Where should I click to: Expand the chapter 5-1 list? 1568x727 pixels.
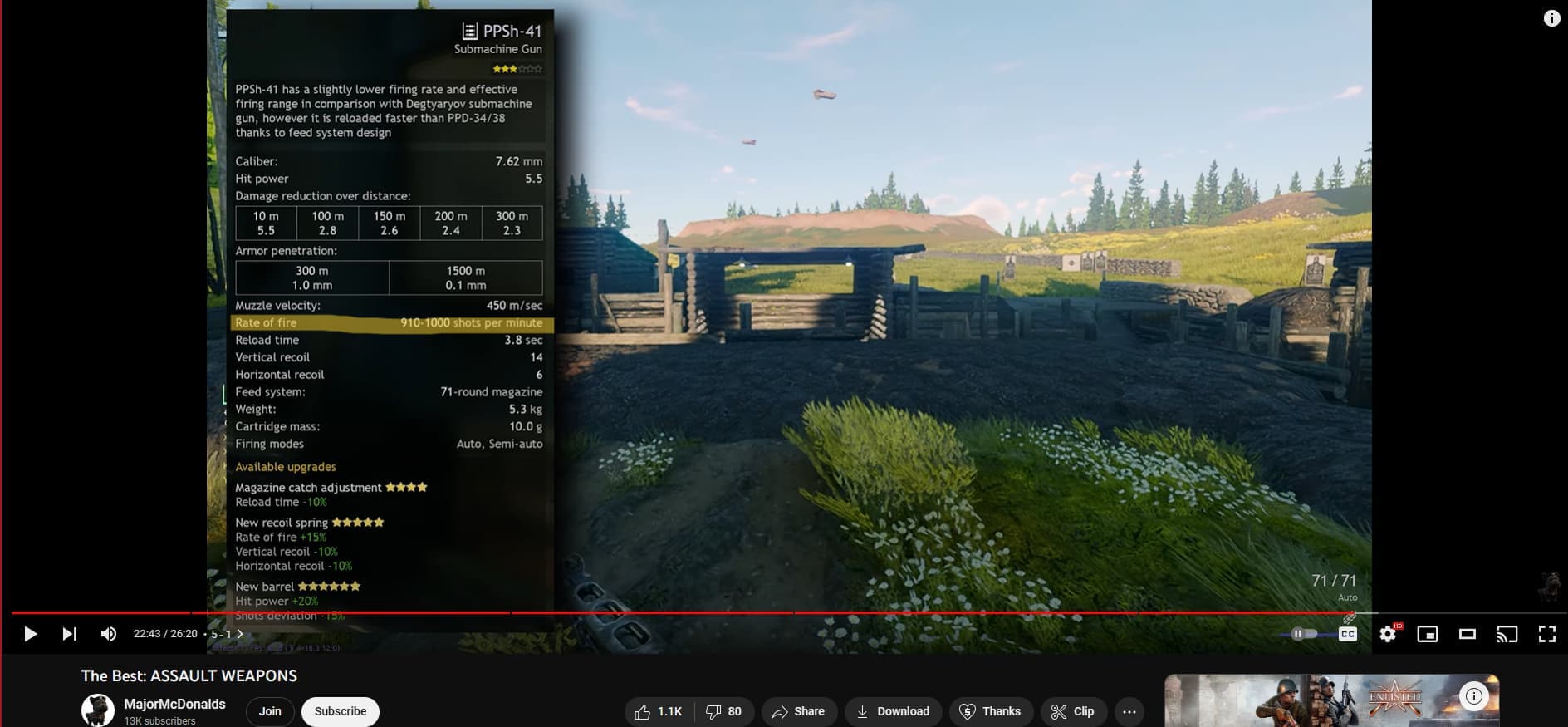point(227,634)
